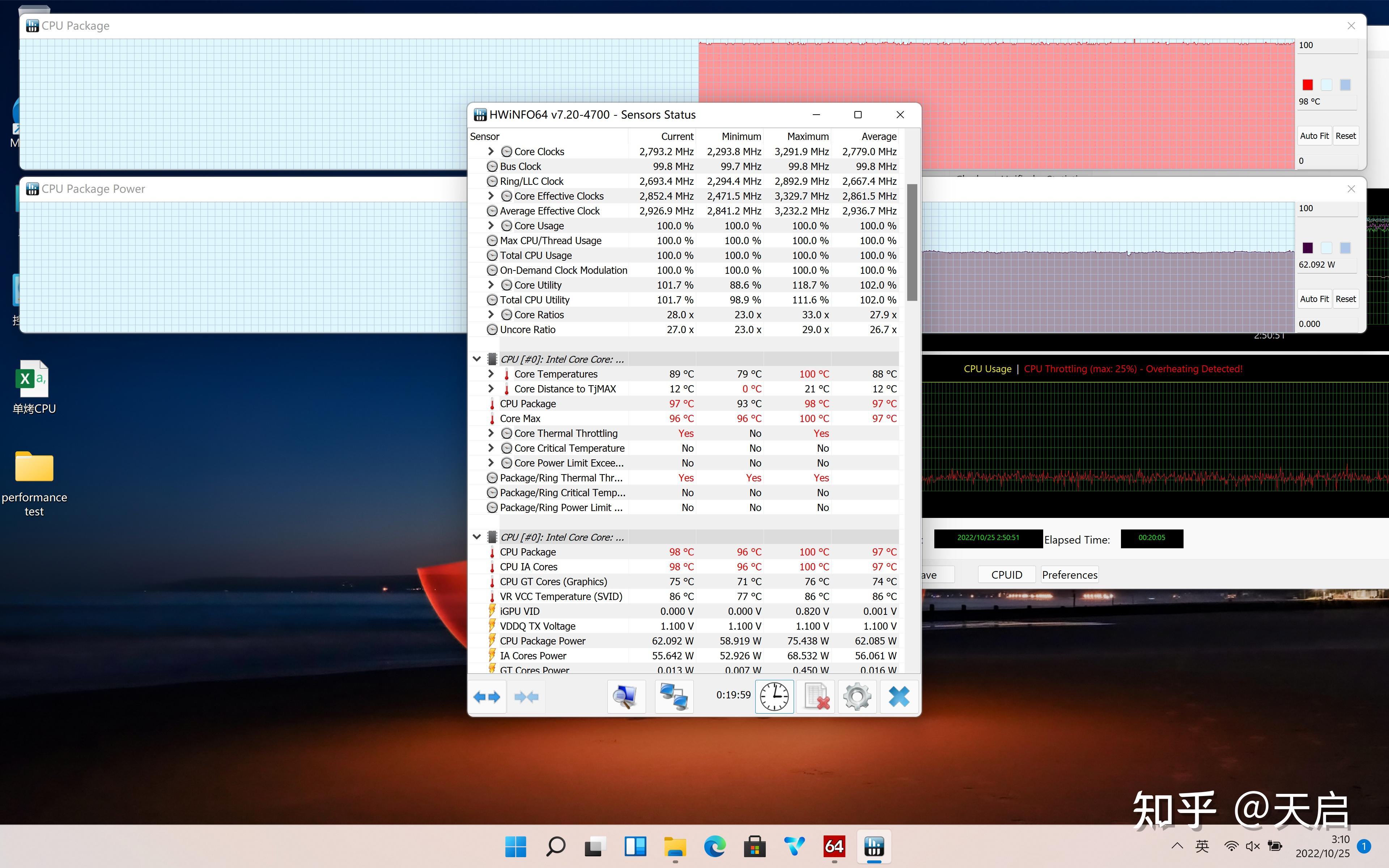Image resolution: width=1389 pixels, height=868 pixels.
Task: Select the Uncore Ratio sensor row
Action: tap(684, 329)
